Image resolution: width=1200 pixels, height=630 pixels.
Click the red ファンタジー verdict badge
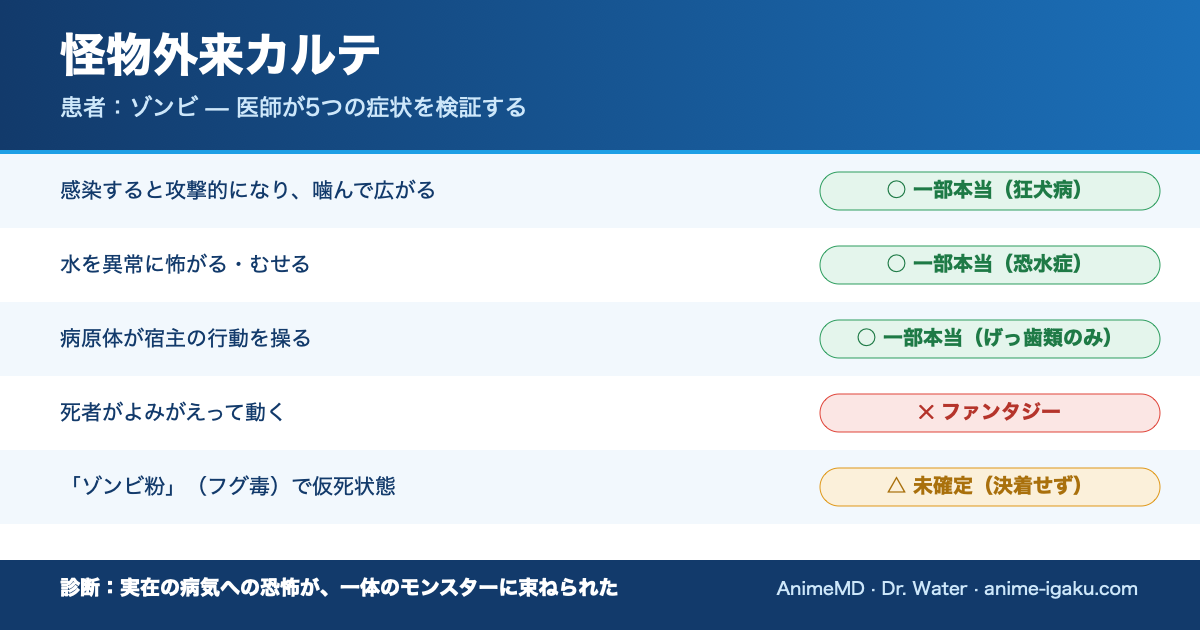point(990,413)
